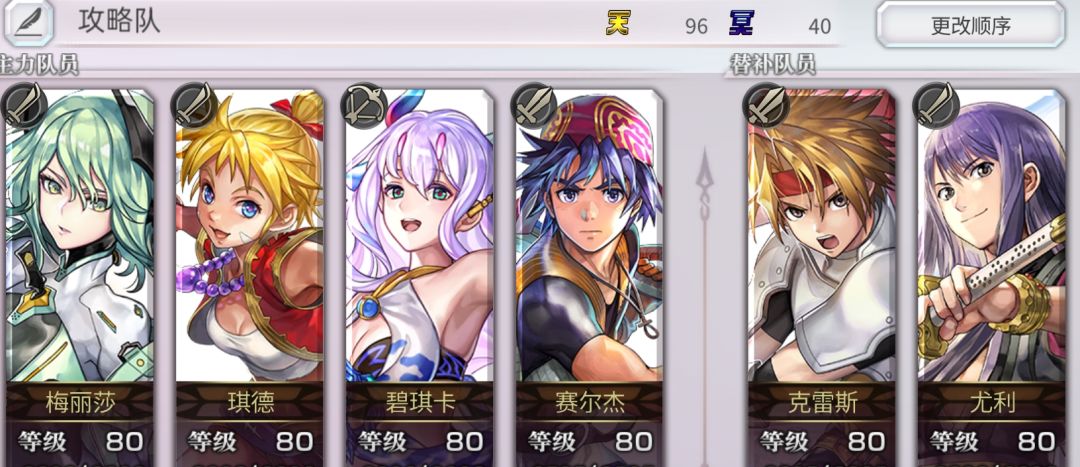Click the 梅丽莎 name label
Screen dimensions: 1080x467
tap(78, 403)
